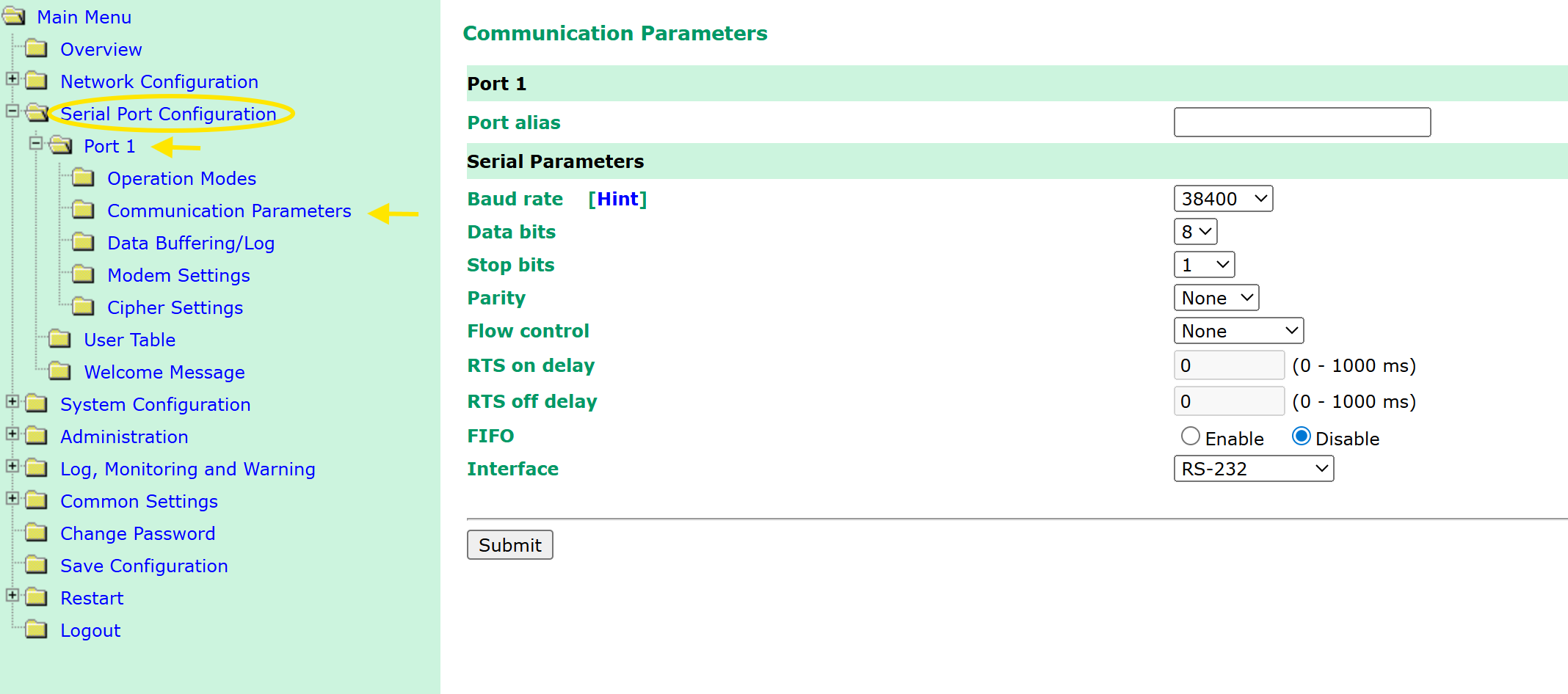Viewport: 1568px width, 694px height.
Task: Click the folder icon beside Logout
Action: click(36, 629)
